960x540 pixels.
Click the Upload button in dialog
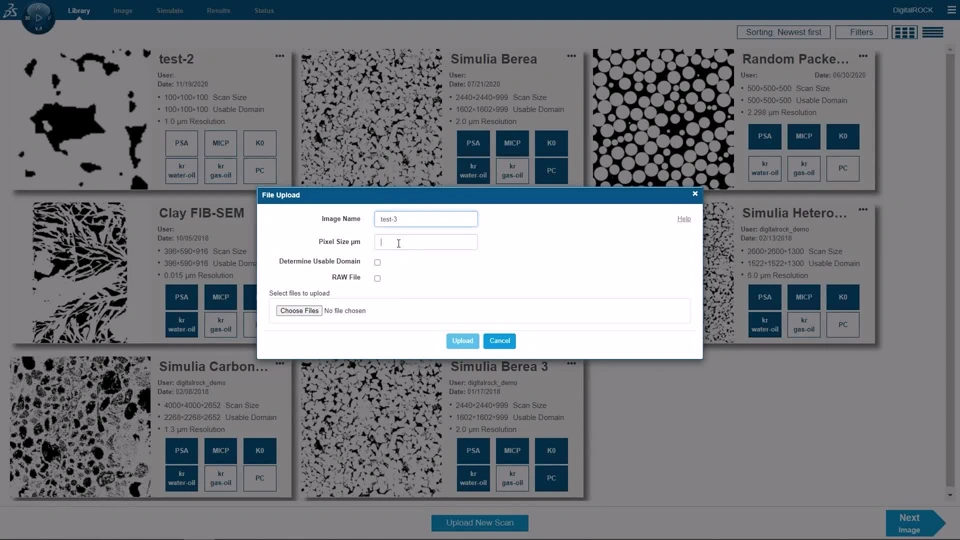click(x=462, y=341)
